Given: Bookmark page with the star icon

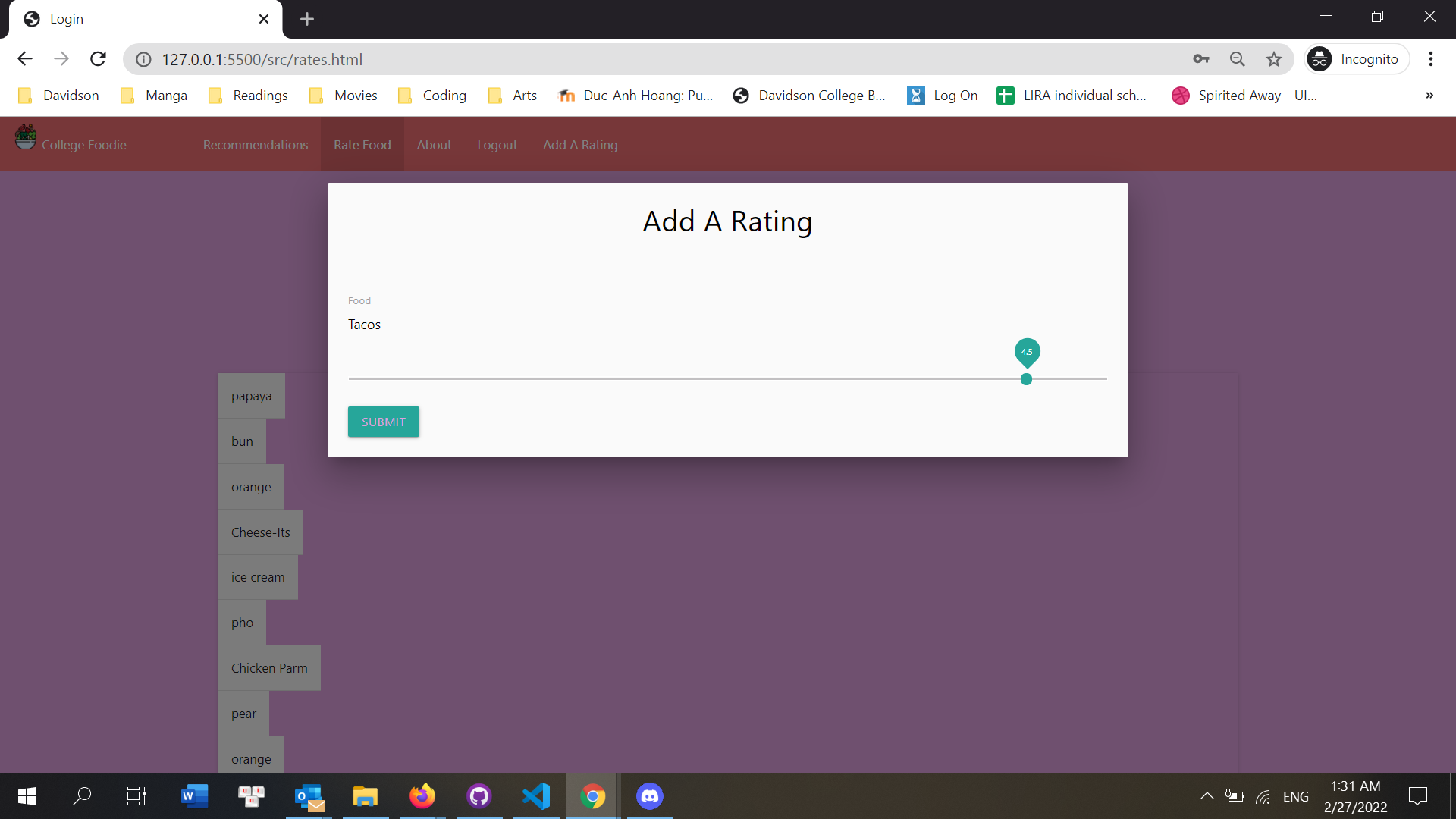Looking at the screenshot, I should coord(1274,59).
